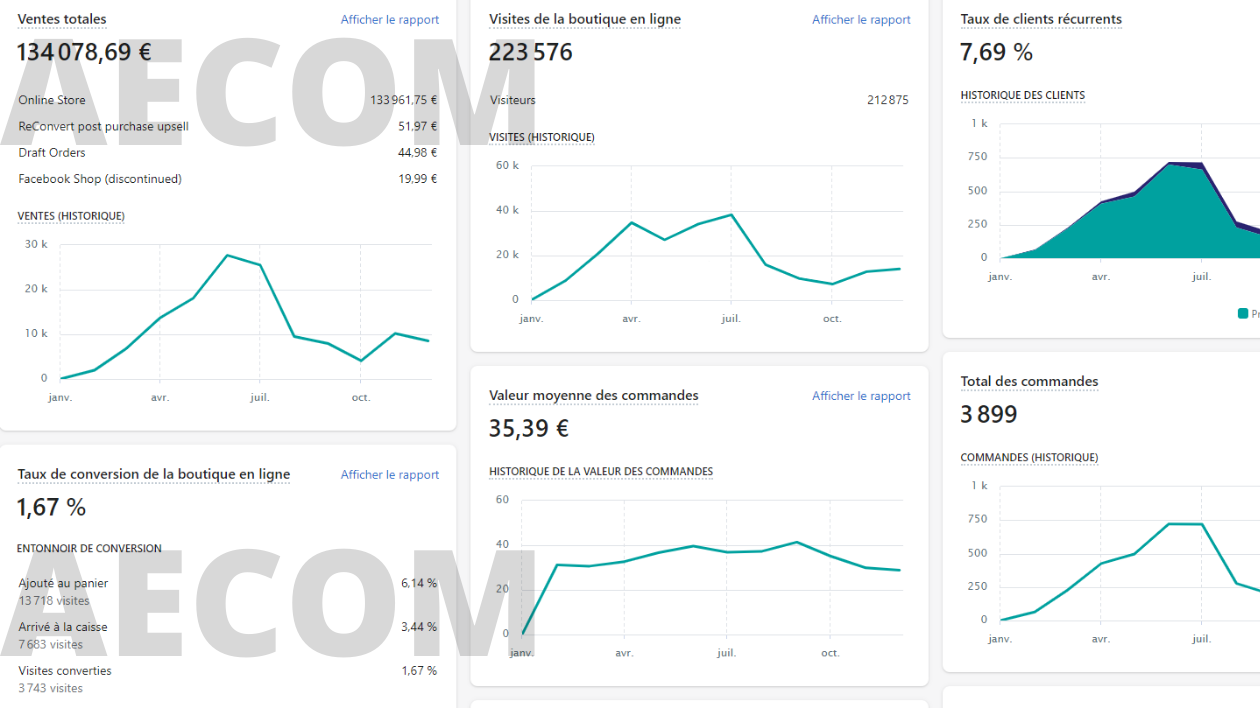Open the Ventes totales report link

coord(389,20)
